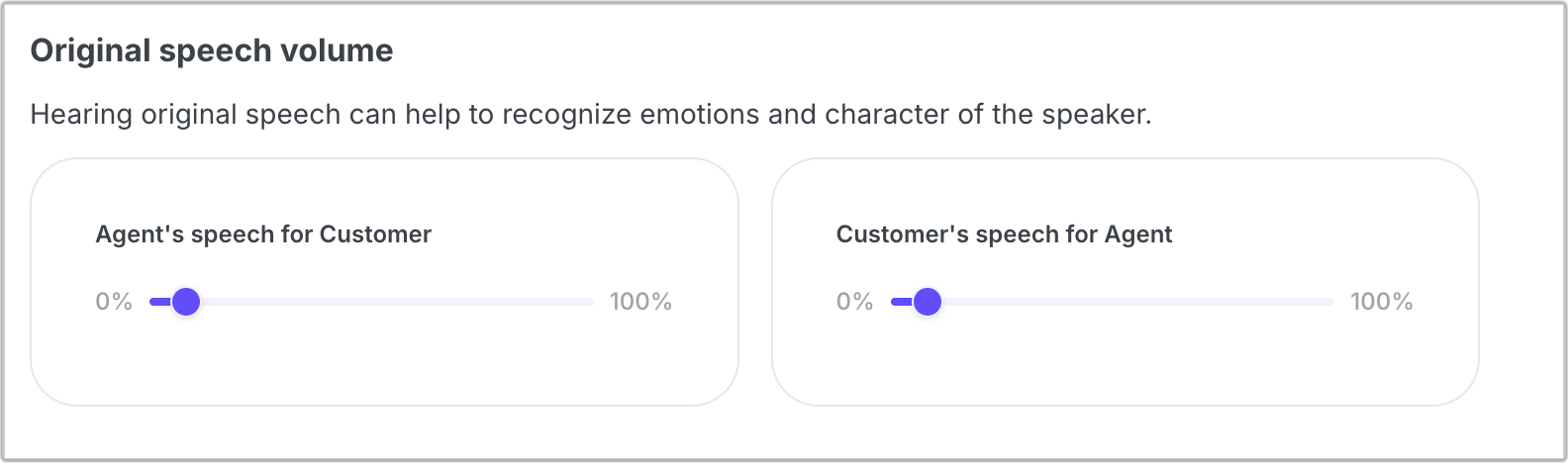Click the far right end of Agent's speech slider track

(x=589, y=302)
